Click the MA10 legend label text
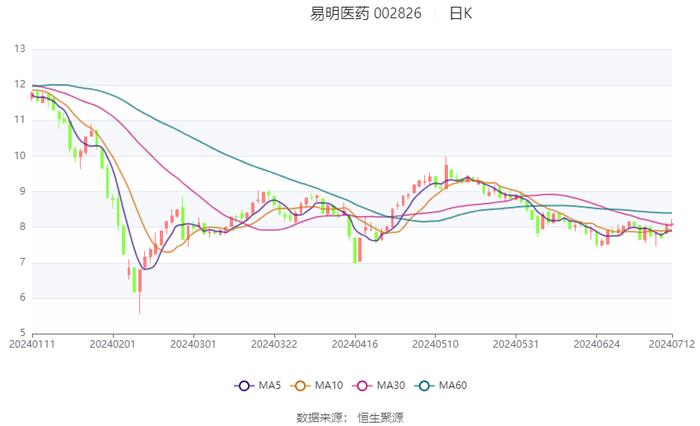 coord(329,385)
